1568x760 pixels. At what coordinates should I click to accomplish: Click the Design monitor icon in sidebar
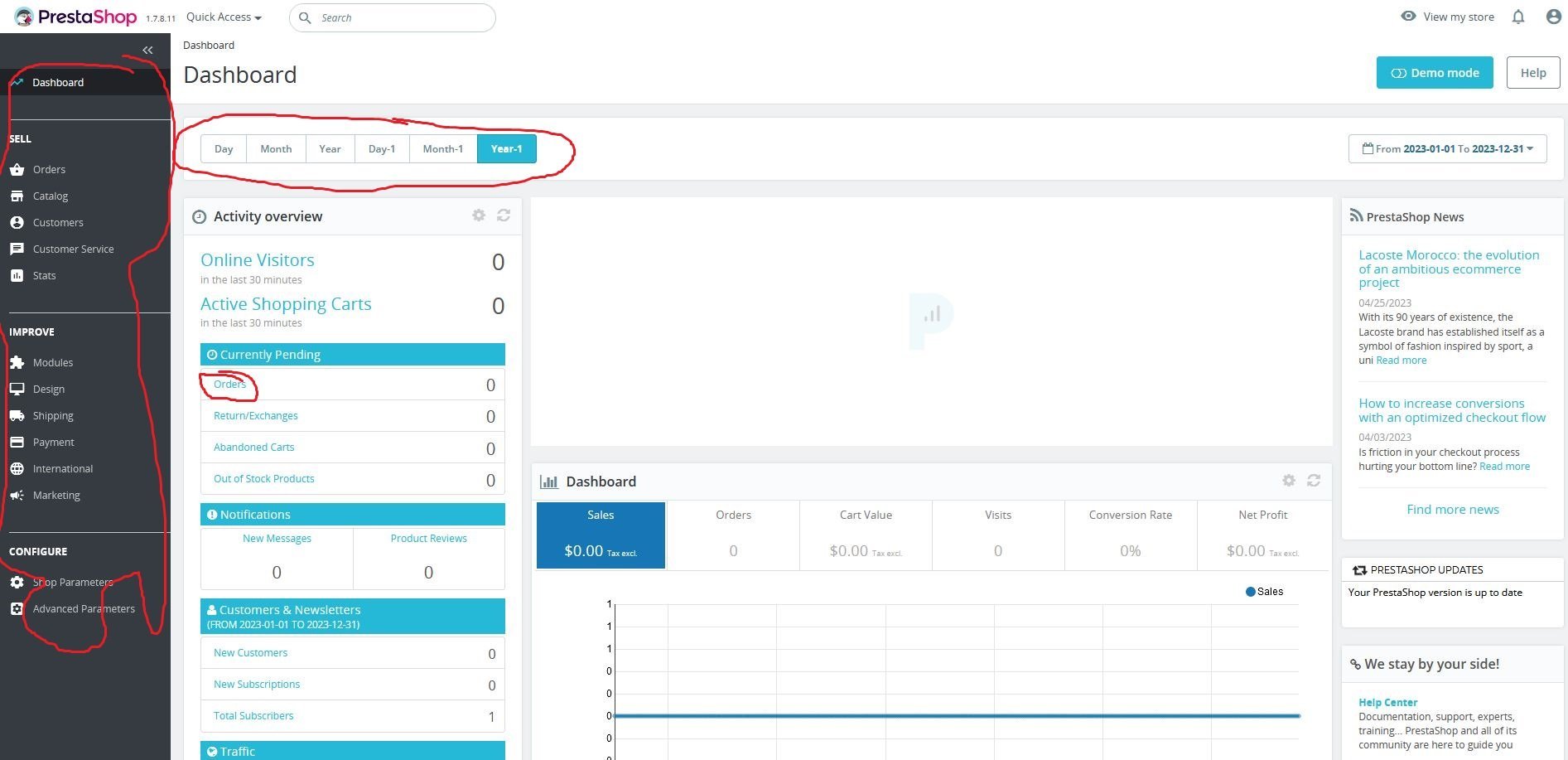tap(17, 389)
